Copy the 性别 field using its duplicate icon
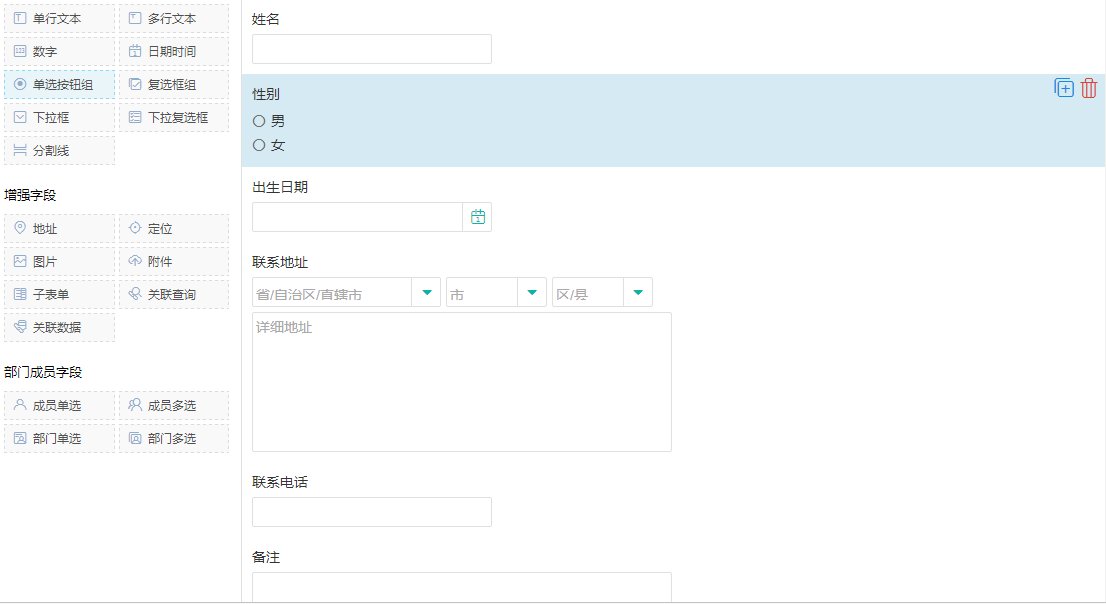Image resolution: width=1106 pixels, height=604 pixels. 1063,88
